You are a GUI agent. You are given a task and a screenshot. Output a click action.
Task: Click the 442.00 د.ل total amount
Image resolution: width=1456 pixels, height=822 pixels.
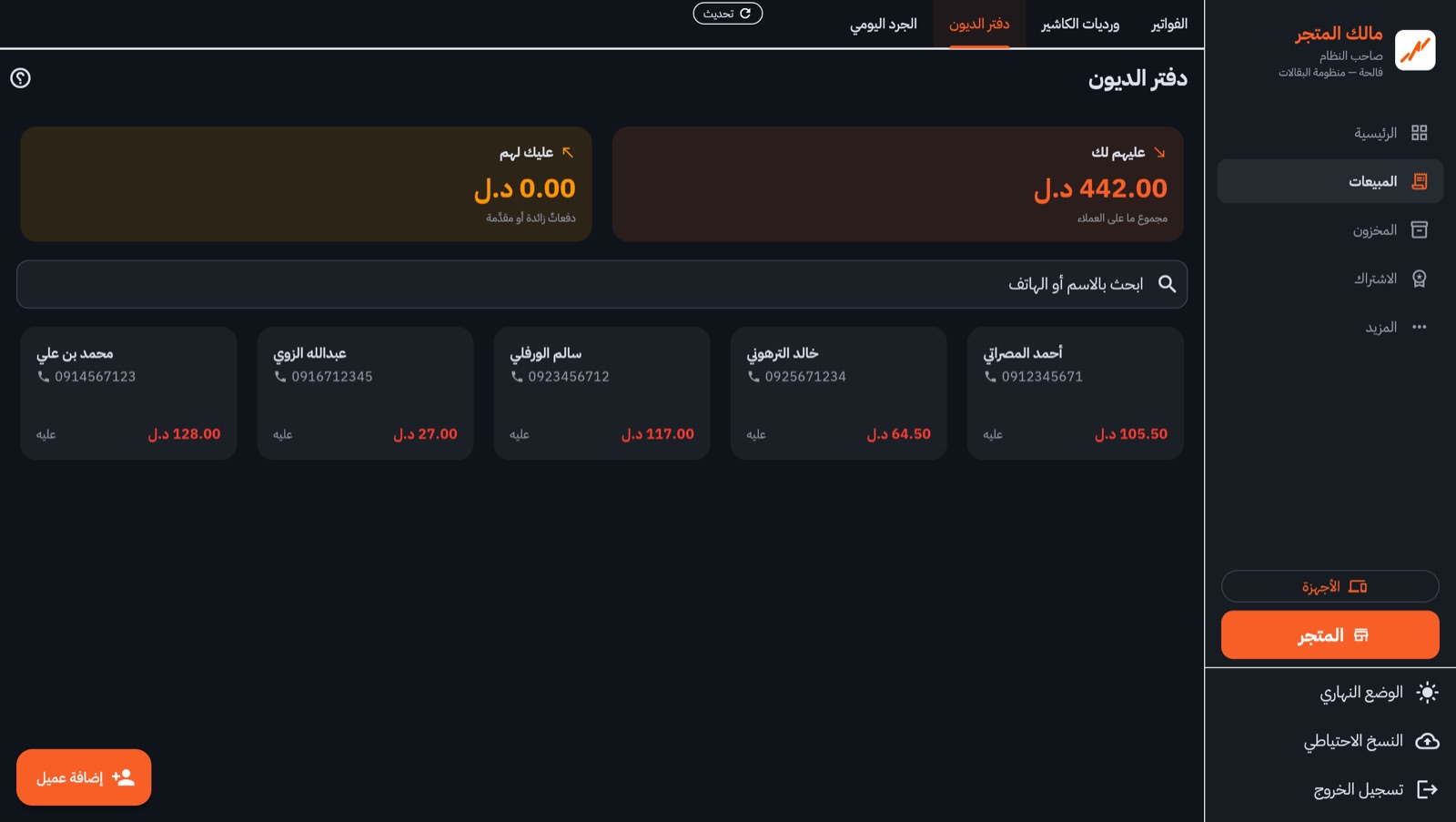1100,188
